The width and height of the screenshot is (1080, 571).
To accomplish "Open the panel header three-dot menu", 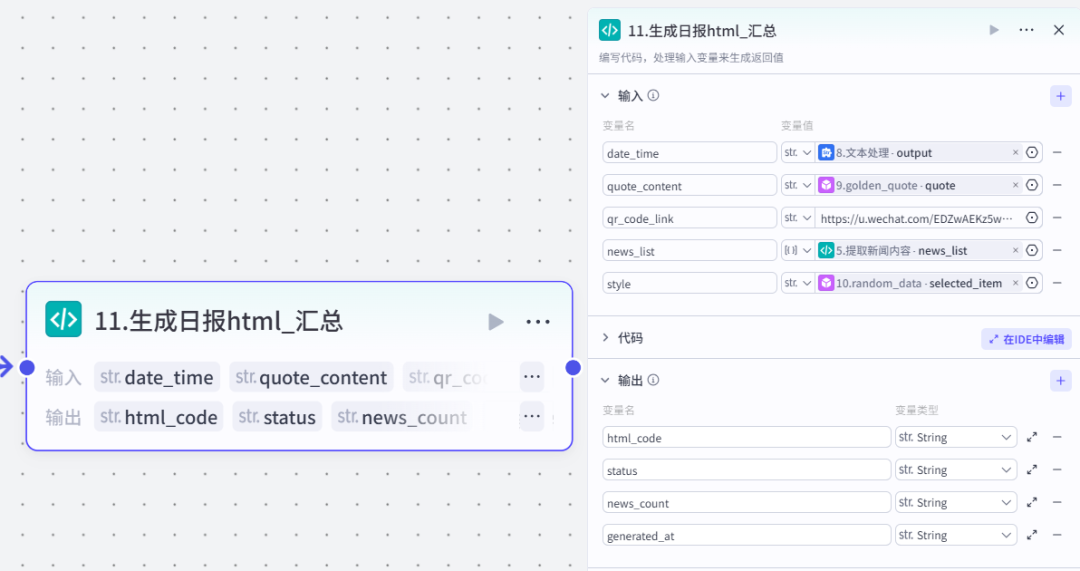I will click(1026, 30).
